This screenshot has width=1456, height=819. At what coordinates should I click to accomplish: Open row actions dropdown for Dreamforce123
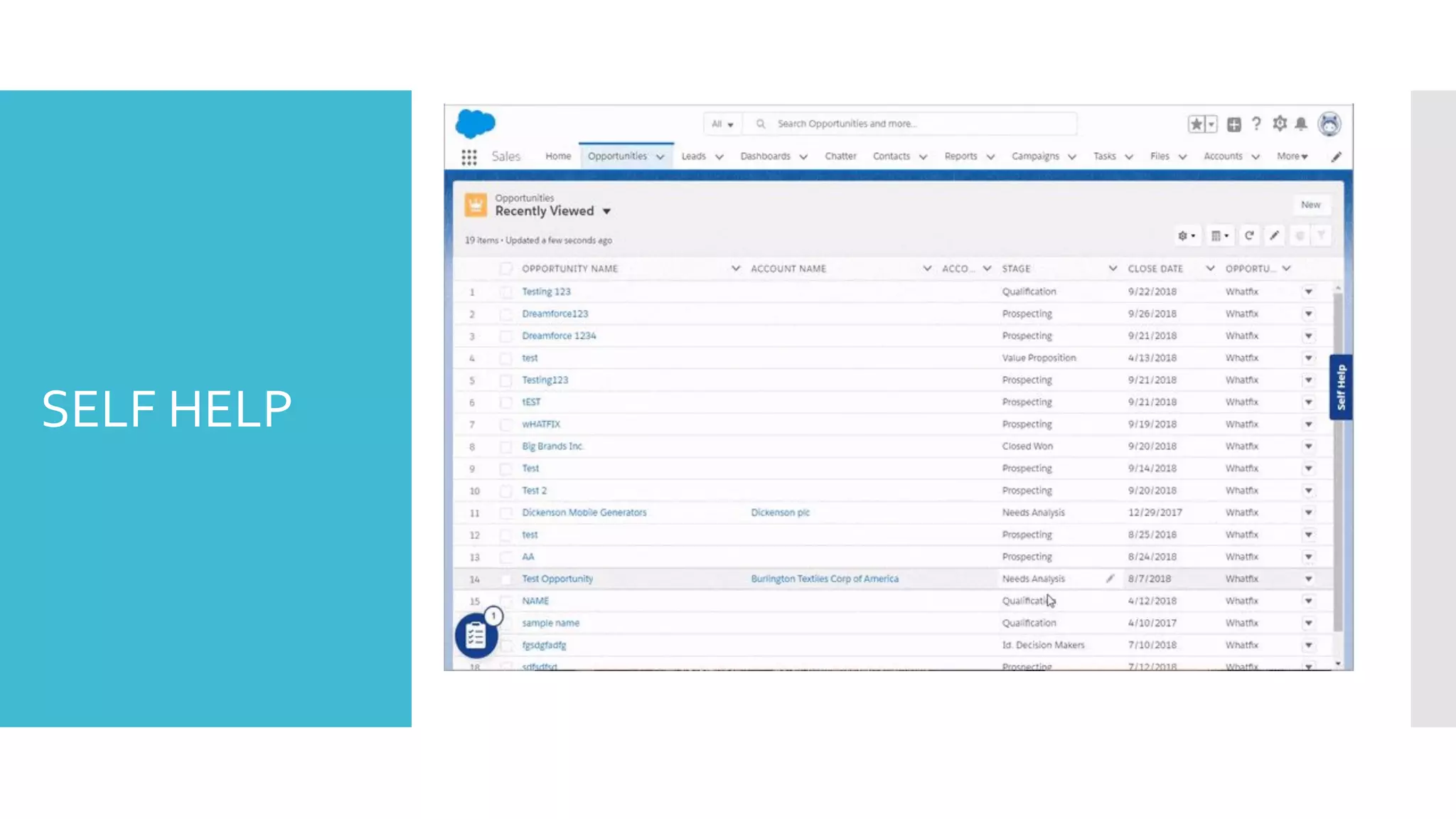click(x=1308, y=314)
